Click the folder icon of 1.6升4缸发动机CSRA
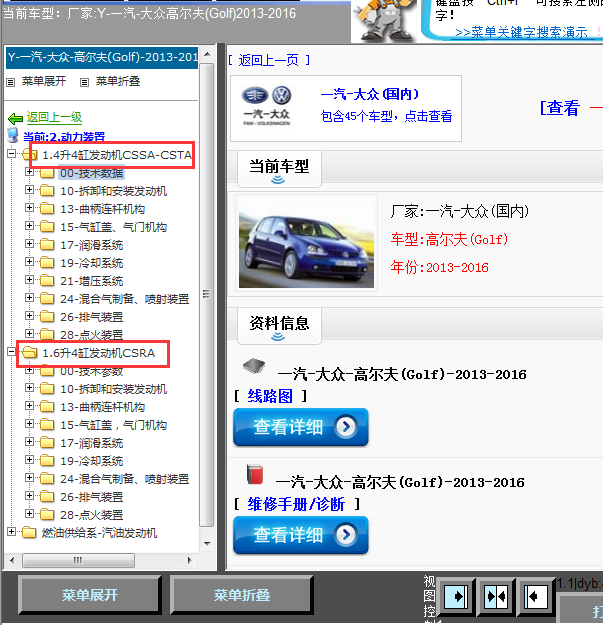Viewport: 603px width, 625px height. click(x=29, y=353)
